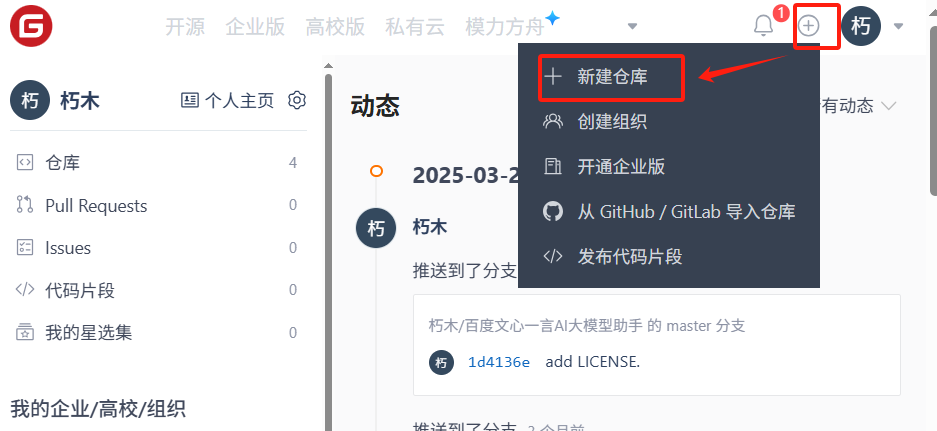
Task: Click the 仓库 repository code icon
Action: pyautogui.click(x=25, y=163)
